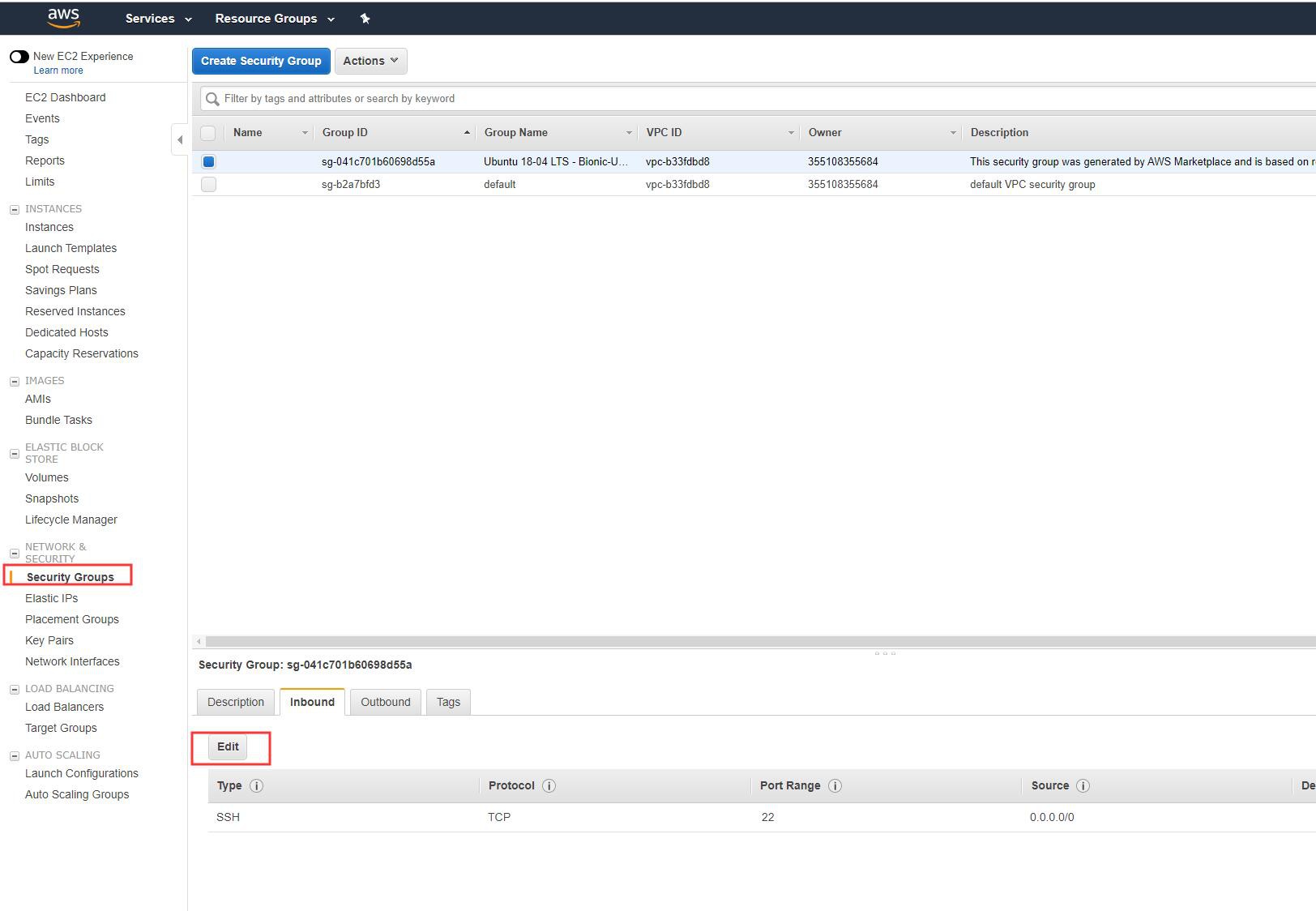Open the Actions dropdown
The image size is (1316, 911).
(370, 61)
